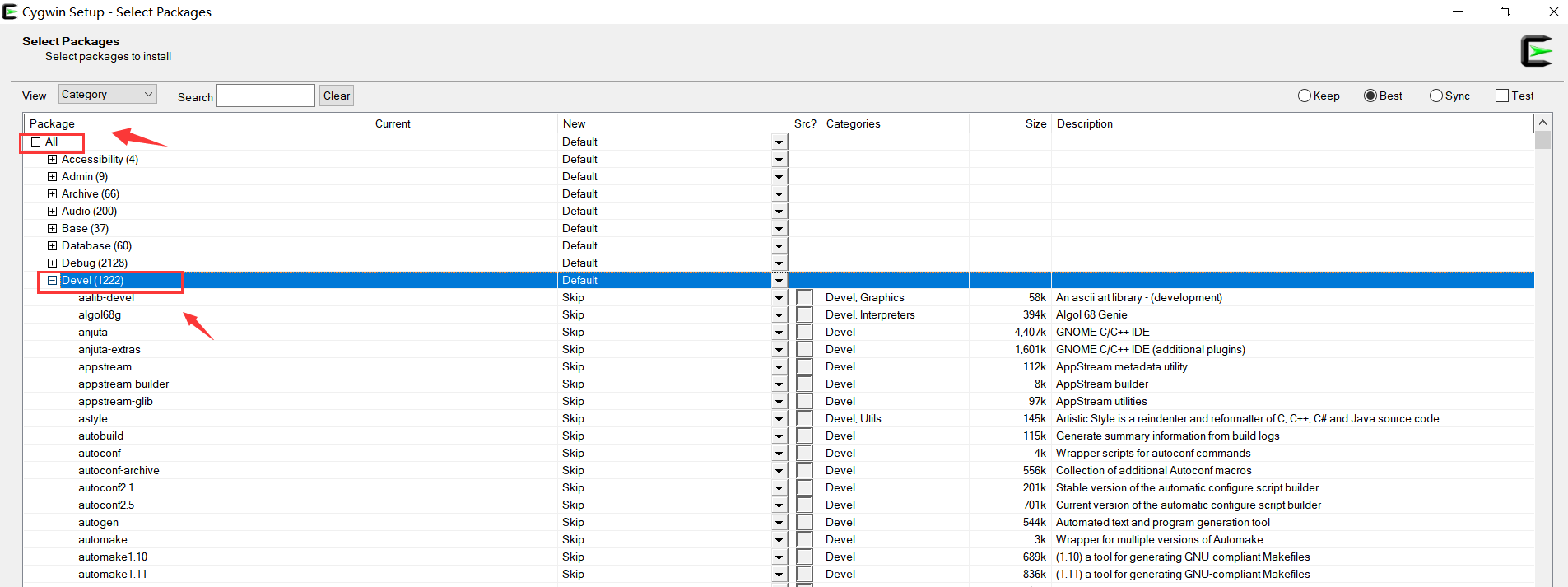Screen dimensions: 1568x587
Task: Check the Src? box for algol68g
Action: [804, 315]
